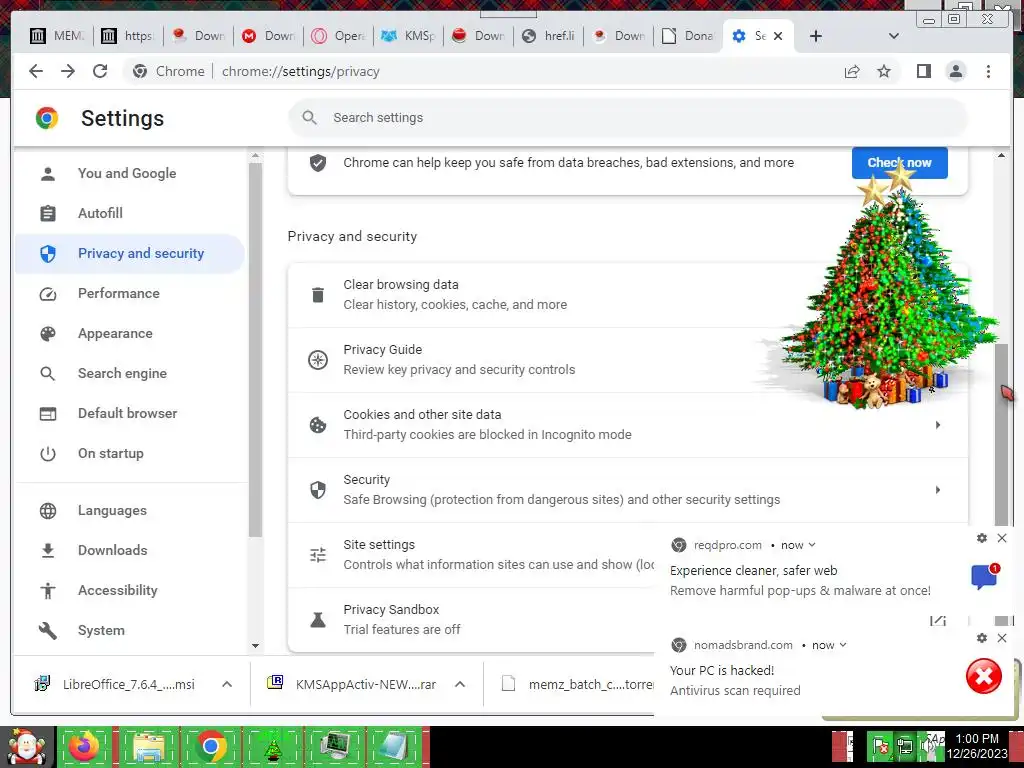Expand the tab search dropdown arrow
The image size is (1024, 768).
click(x=894, y=36)
